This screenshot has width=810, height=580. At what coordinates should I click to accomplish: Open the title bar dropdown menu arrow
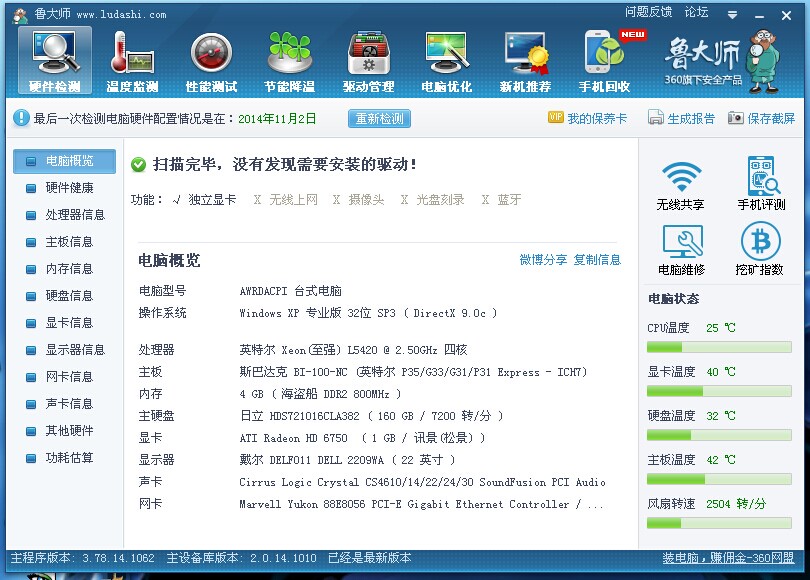733,15
